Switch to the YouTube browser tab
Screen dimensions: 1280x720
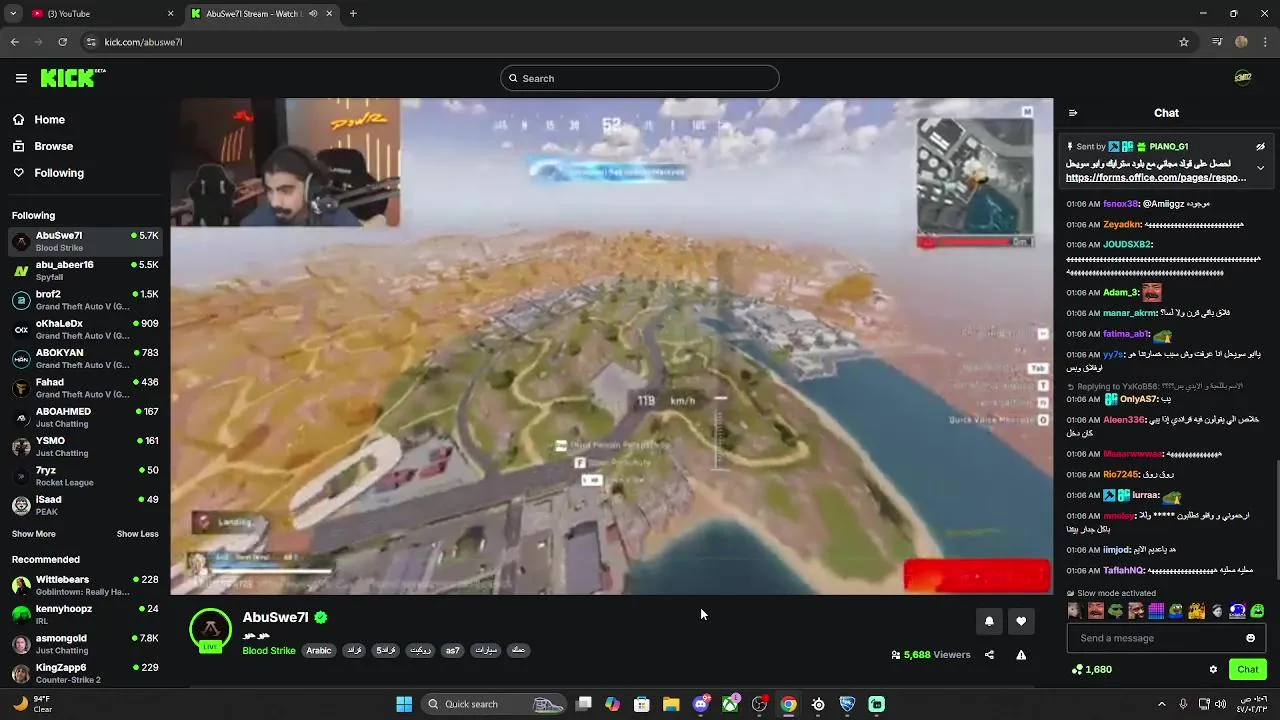(101, 14)
